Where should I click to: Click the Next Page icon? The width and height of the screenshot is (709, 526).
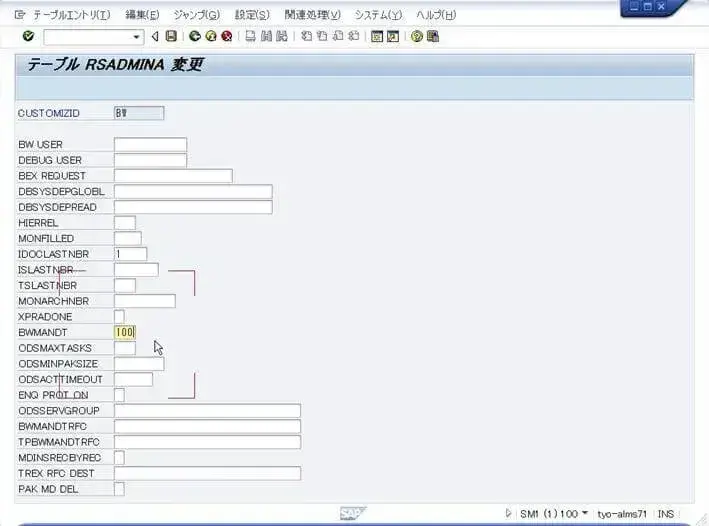click(x=338, y=36)
